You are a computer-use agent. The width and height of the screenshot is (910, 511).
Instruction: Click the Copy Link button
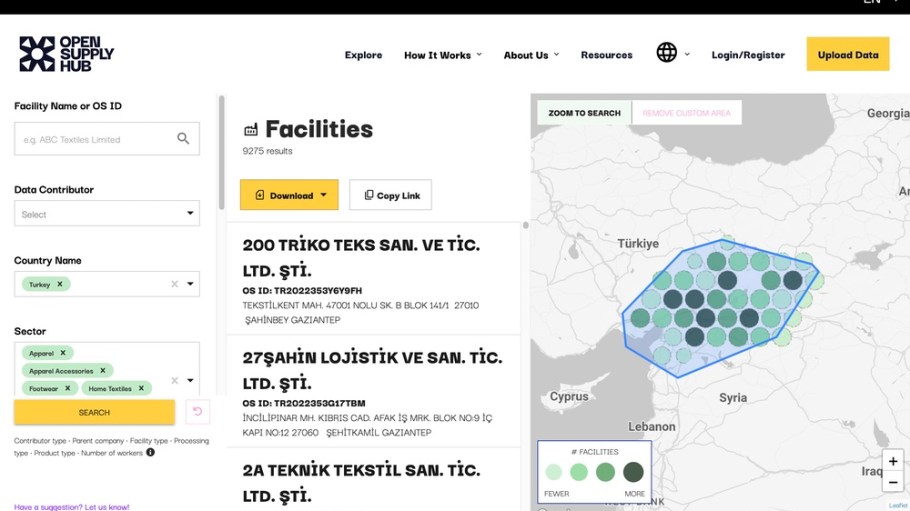pyautogui.click(x=391, y=195)
